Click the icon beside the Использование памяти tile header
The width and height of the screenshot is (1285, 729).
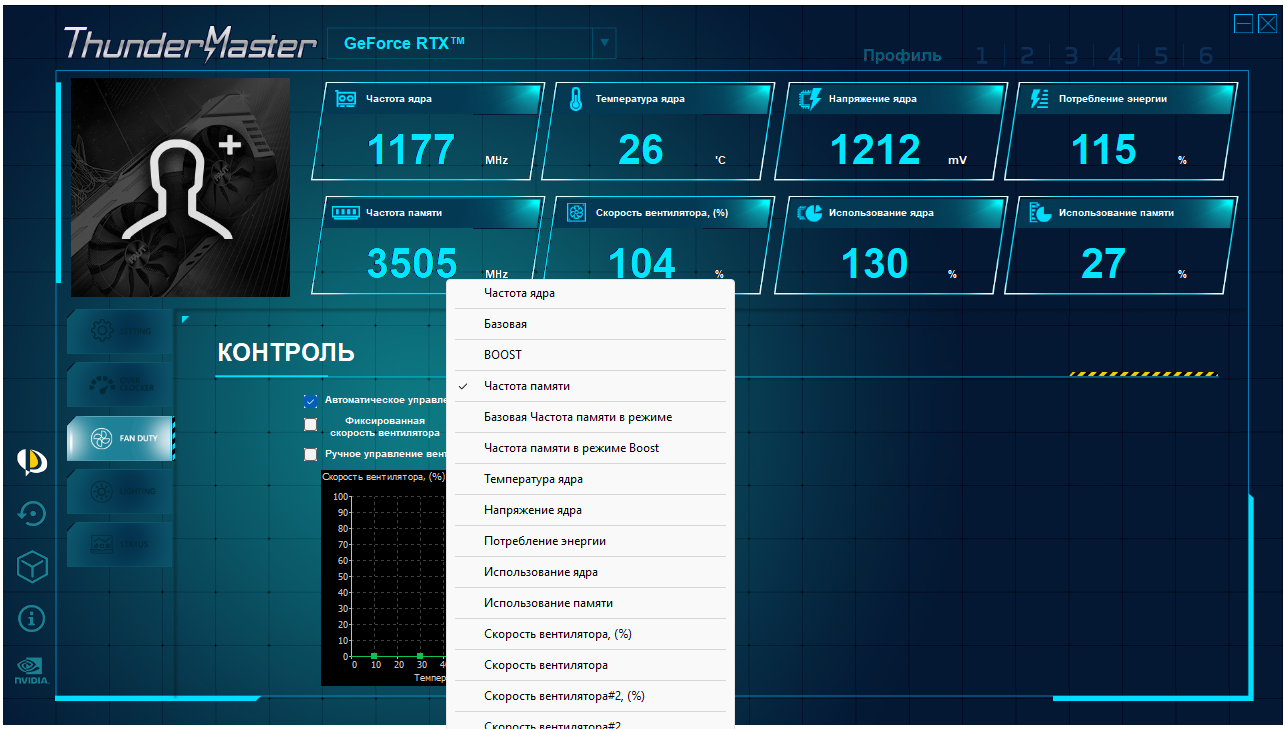[x=1040, y=212]
